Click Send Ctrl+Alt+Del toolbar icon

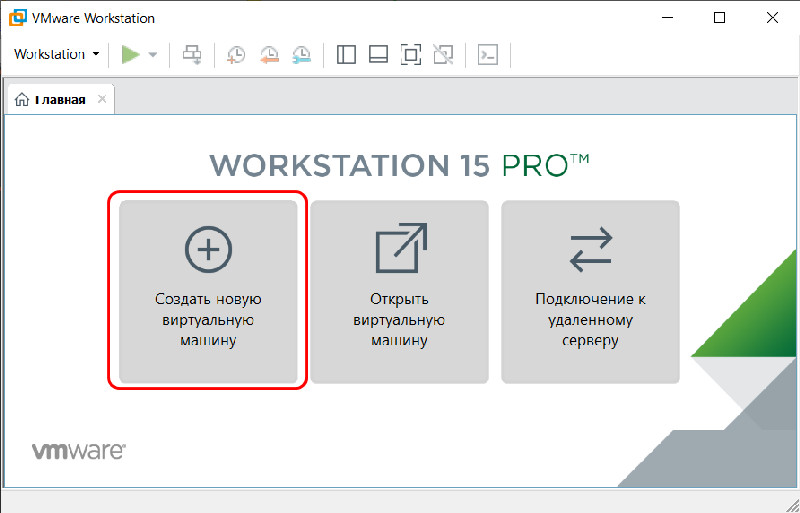pyautogui.click(x=192, y=55)
